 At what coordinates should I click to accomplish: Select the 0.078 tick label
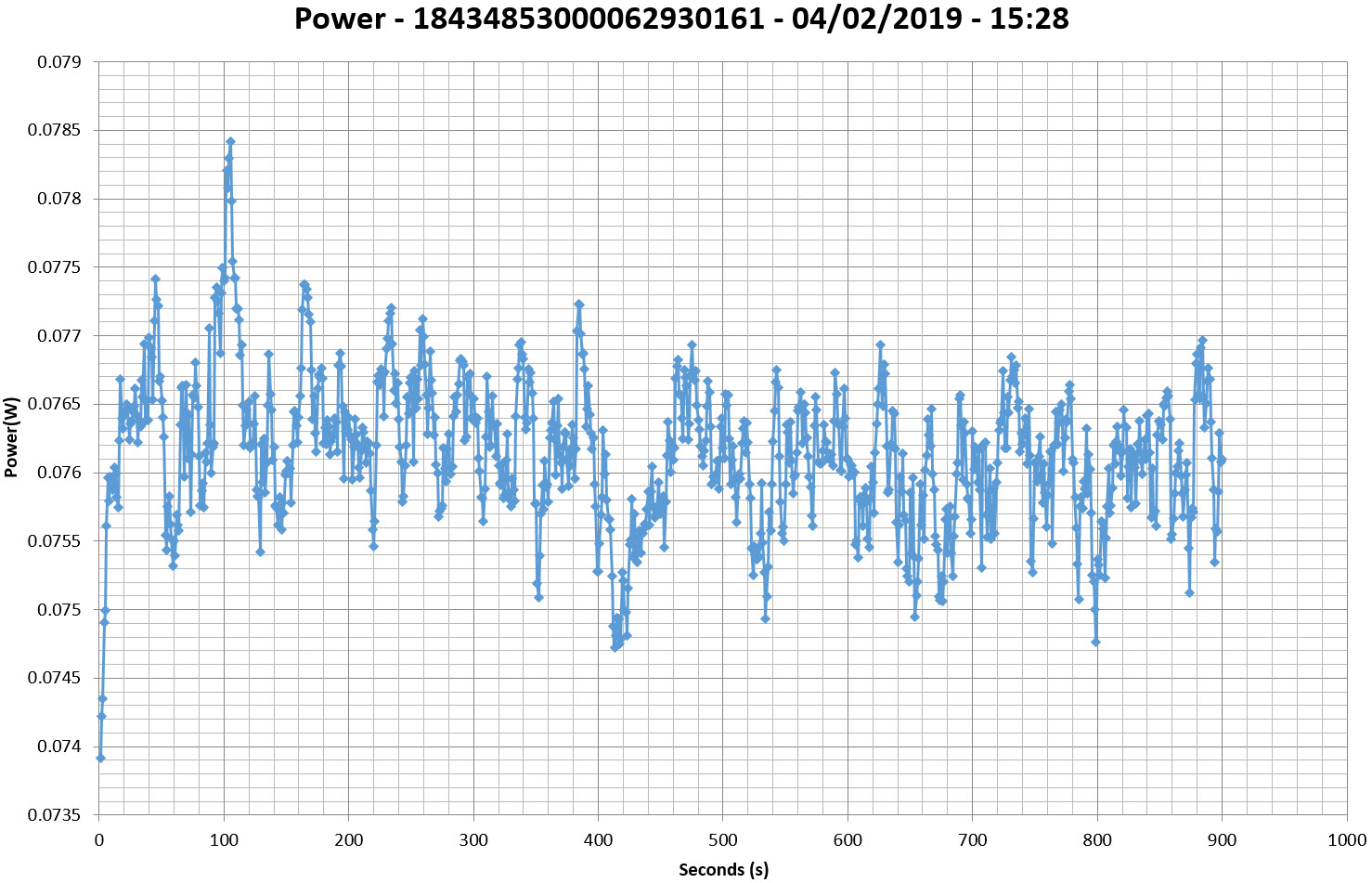58,199
